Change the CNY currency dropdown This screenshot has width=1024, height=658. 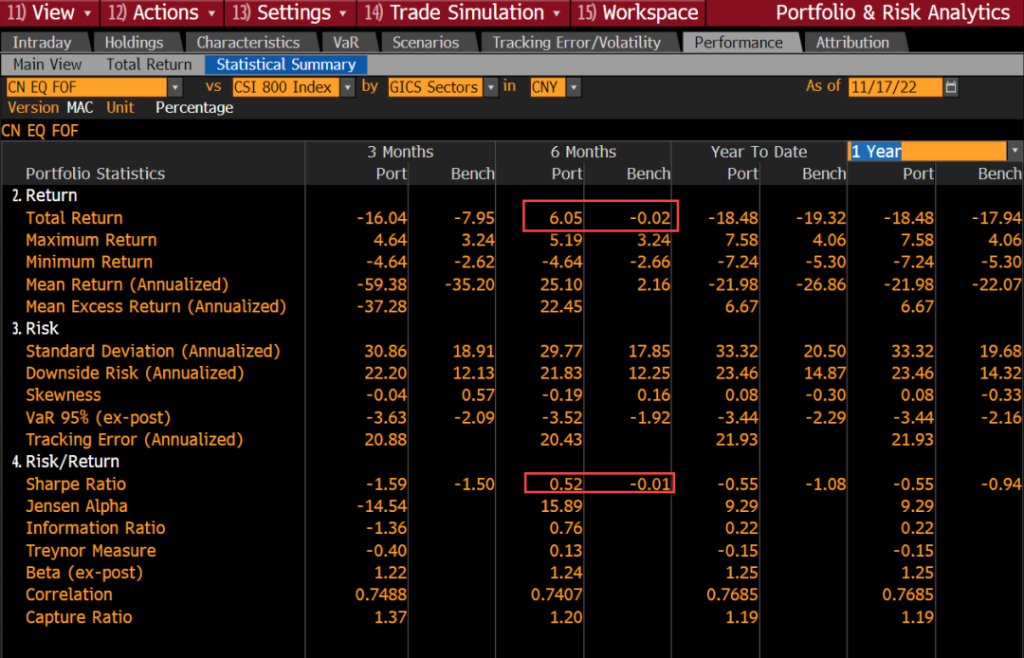tap(573, 87)
